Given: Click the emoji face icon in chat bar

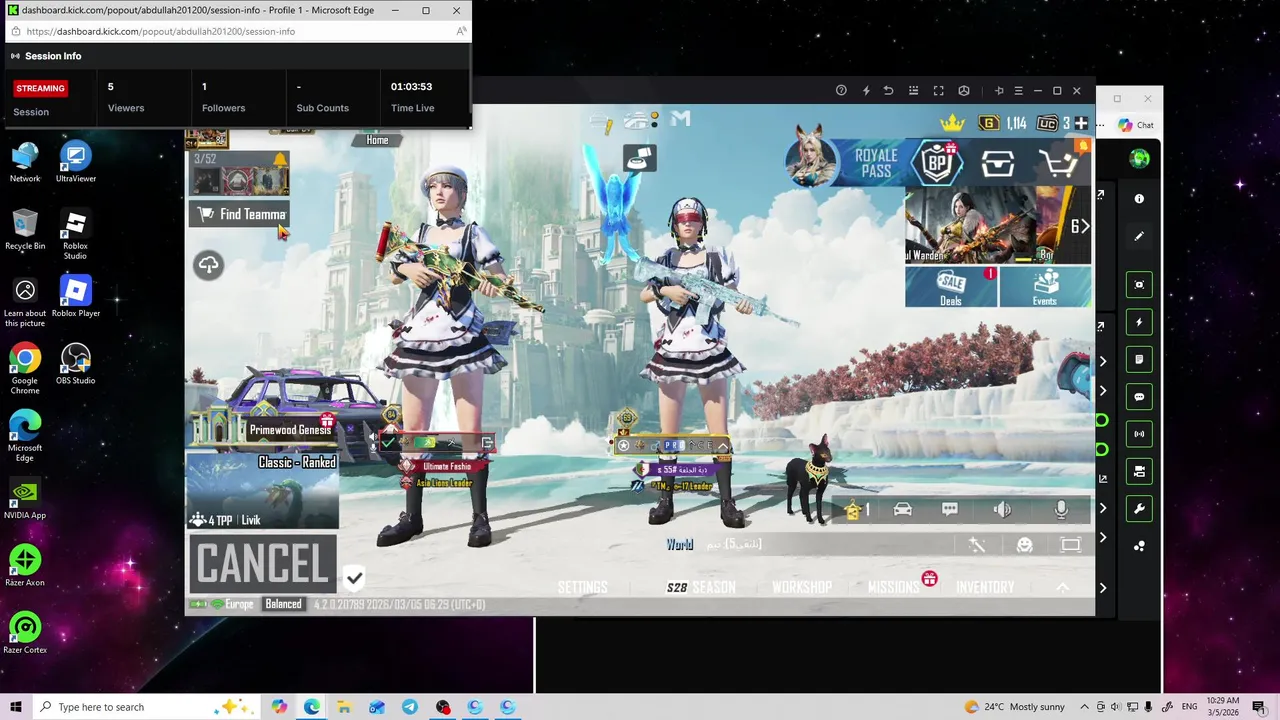Looking at the screenshot, I should (x=1024, y=545).
